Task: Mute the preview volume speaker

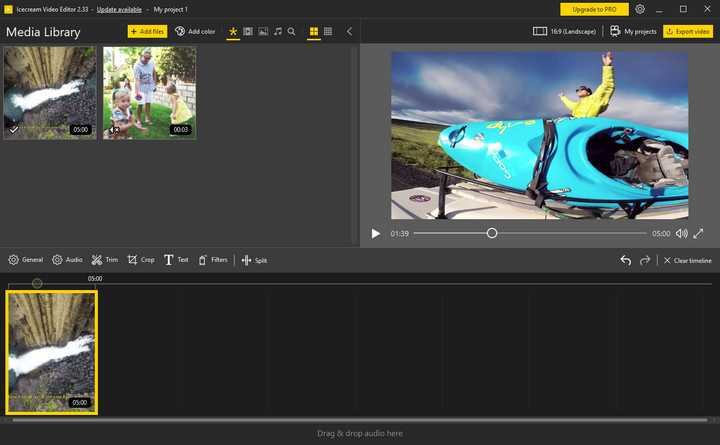Action: click(681, 233)
